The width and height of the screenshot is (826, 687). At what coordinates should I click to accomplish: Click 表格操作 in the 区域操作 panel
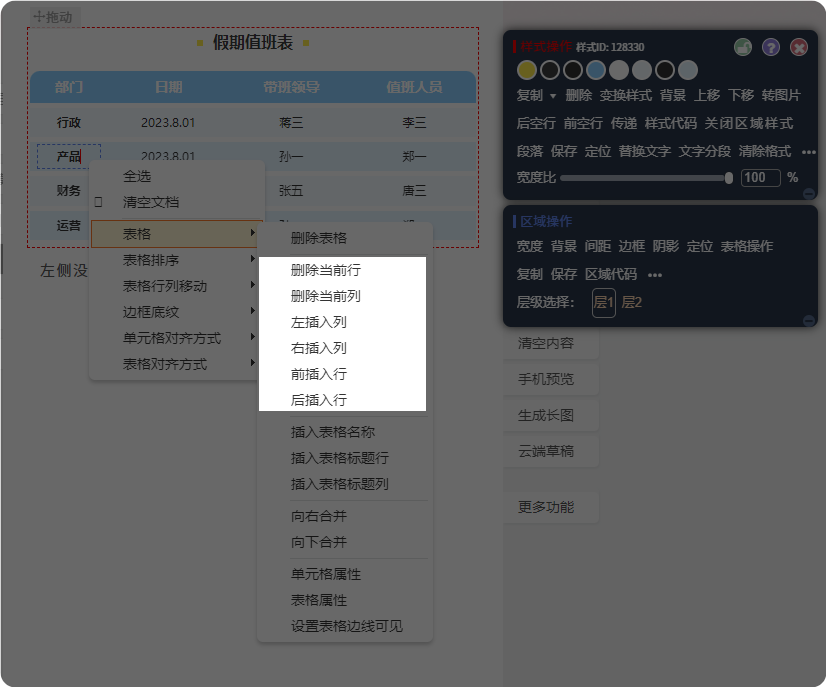pyautogui.click(x=746, y=246)
